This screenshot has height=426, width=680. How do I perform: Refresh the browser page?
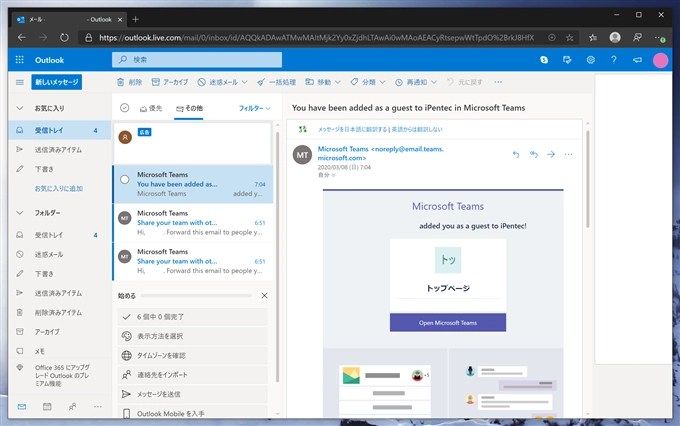coord(64,38)
